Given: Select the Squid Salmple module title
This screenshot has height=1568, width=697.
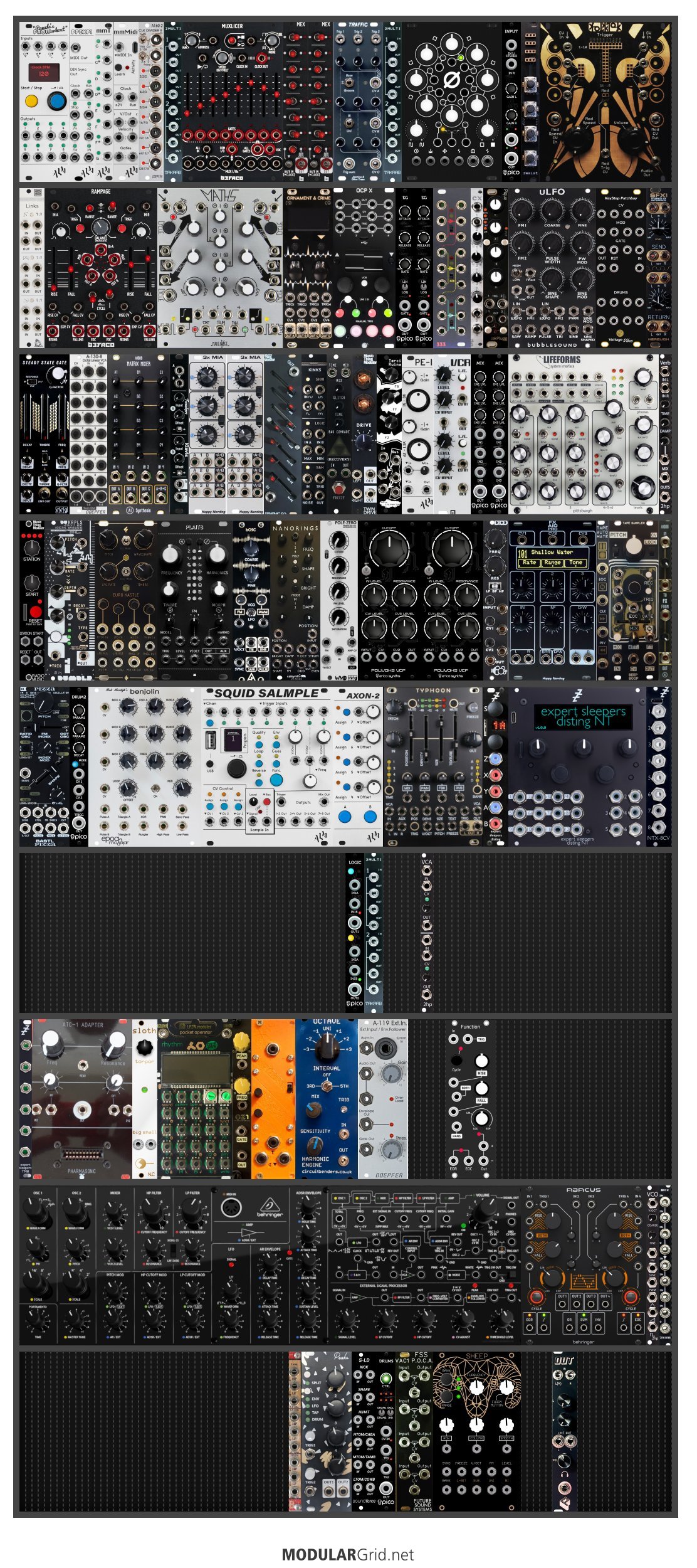Looking at the screenshot, I should pos(266,693).
